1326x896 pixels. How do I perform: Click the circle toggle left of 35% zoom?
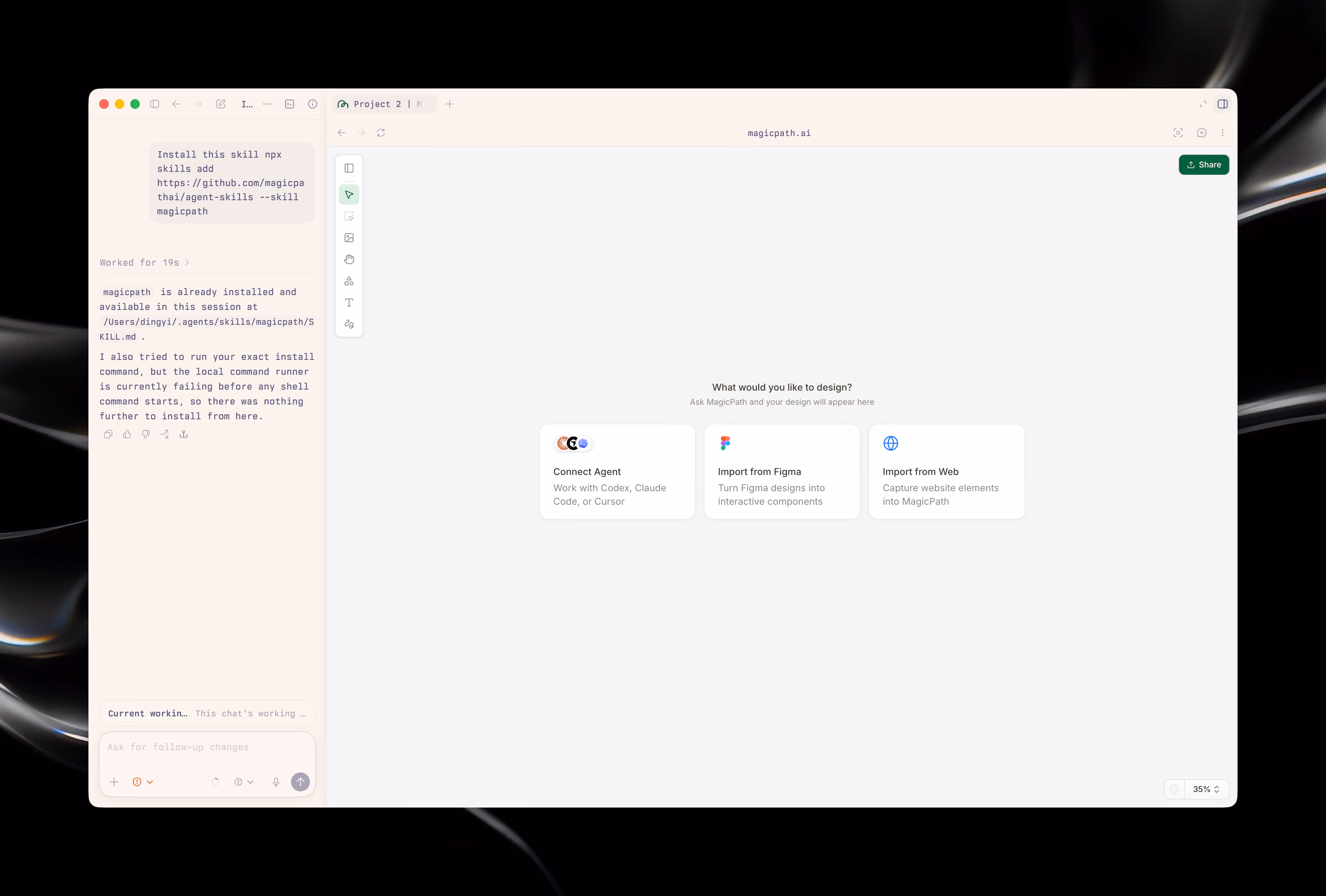click(1174, 789)
